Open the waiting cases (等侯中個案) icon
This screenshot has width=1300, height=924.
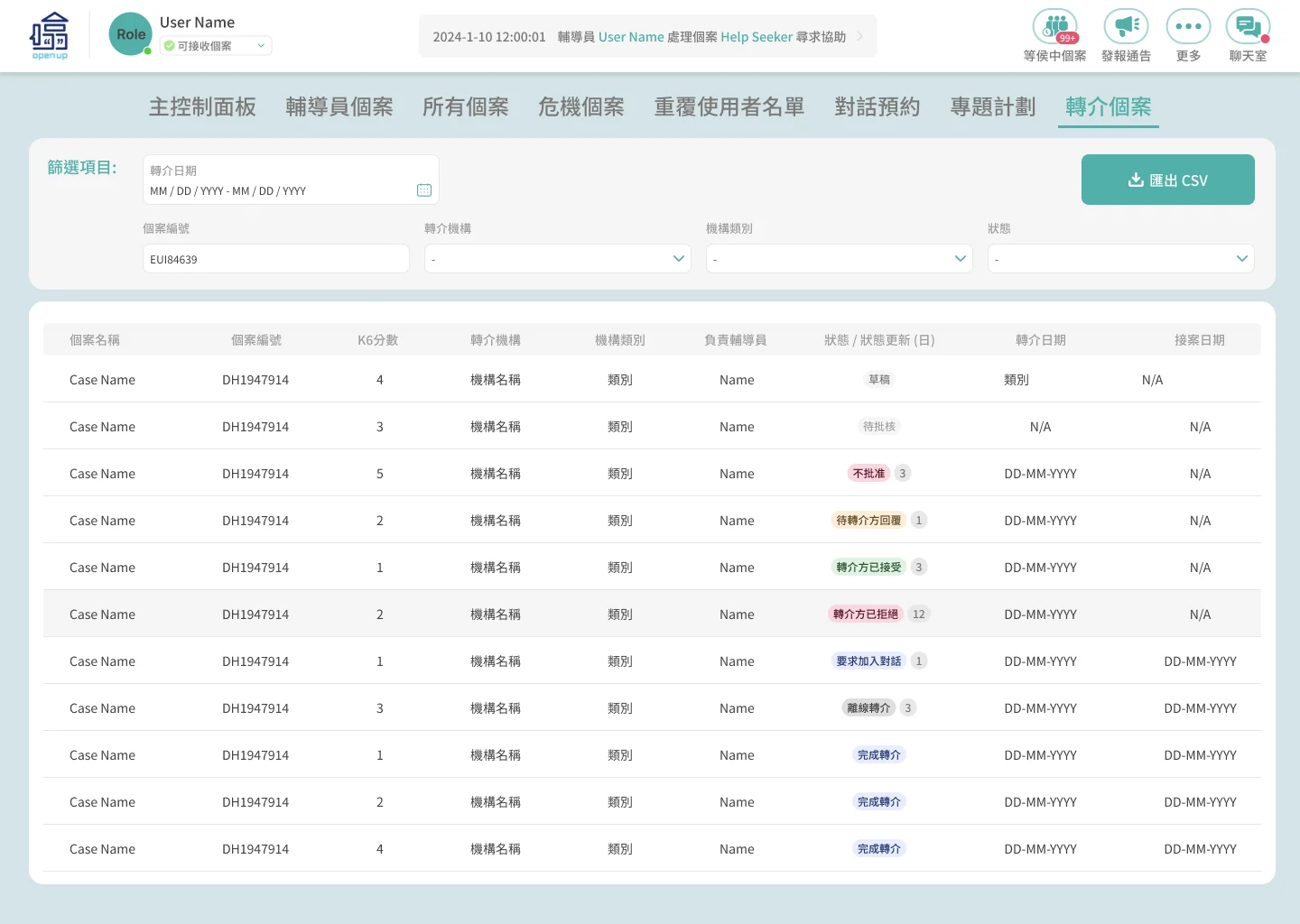coord(1055,26)
